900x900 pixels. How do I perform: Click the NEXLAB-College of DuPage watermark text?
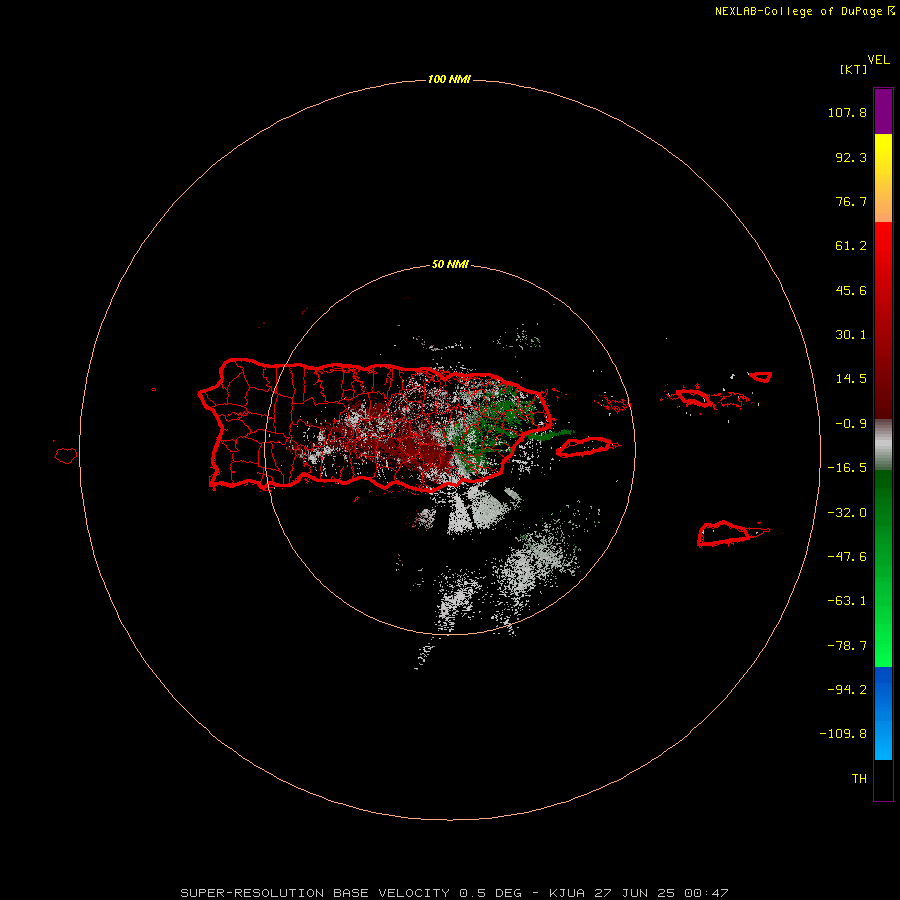804,11
